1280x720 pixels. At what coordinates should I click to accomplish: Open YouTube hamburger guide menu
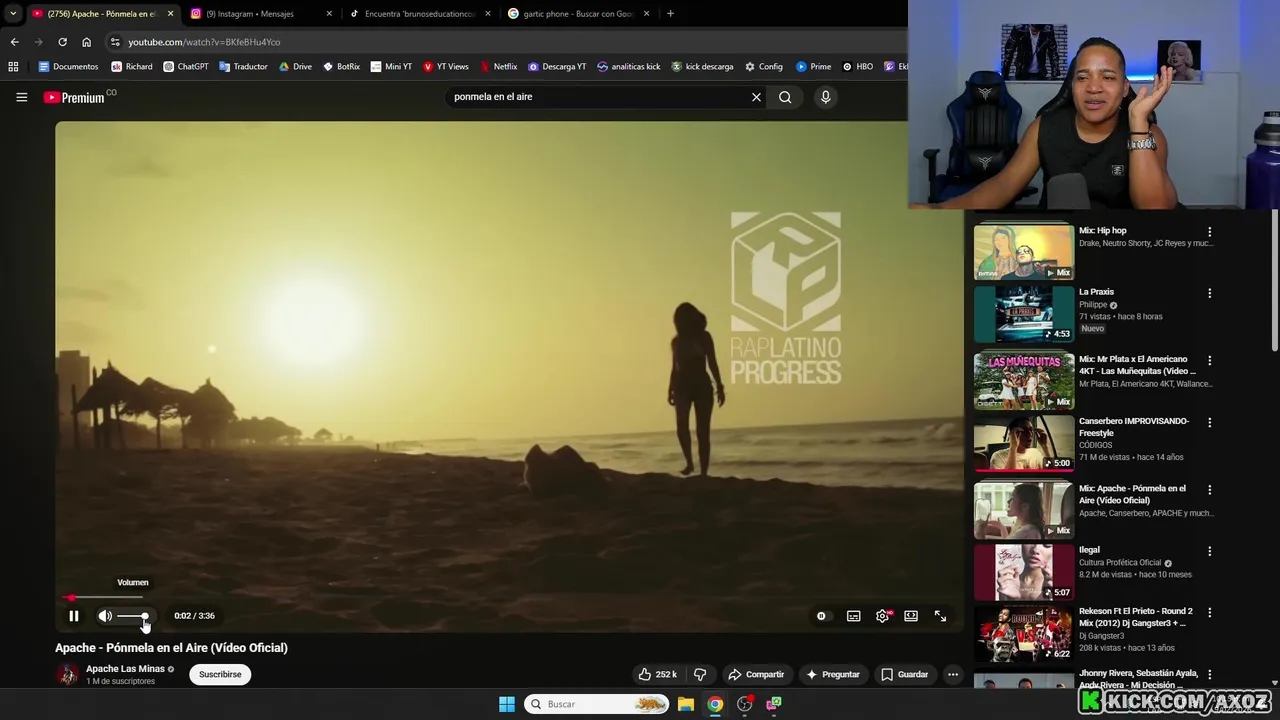(21, 97)
